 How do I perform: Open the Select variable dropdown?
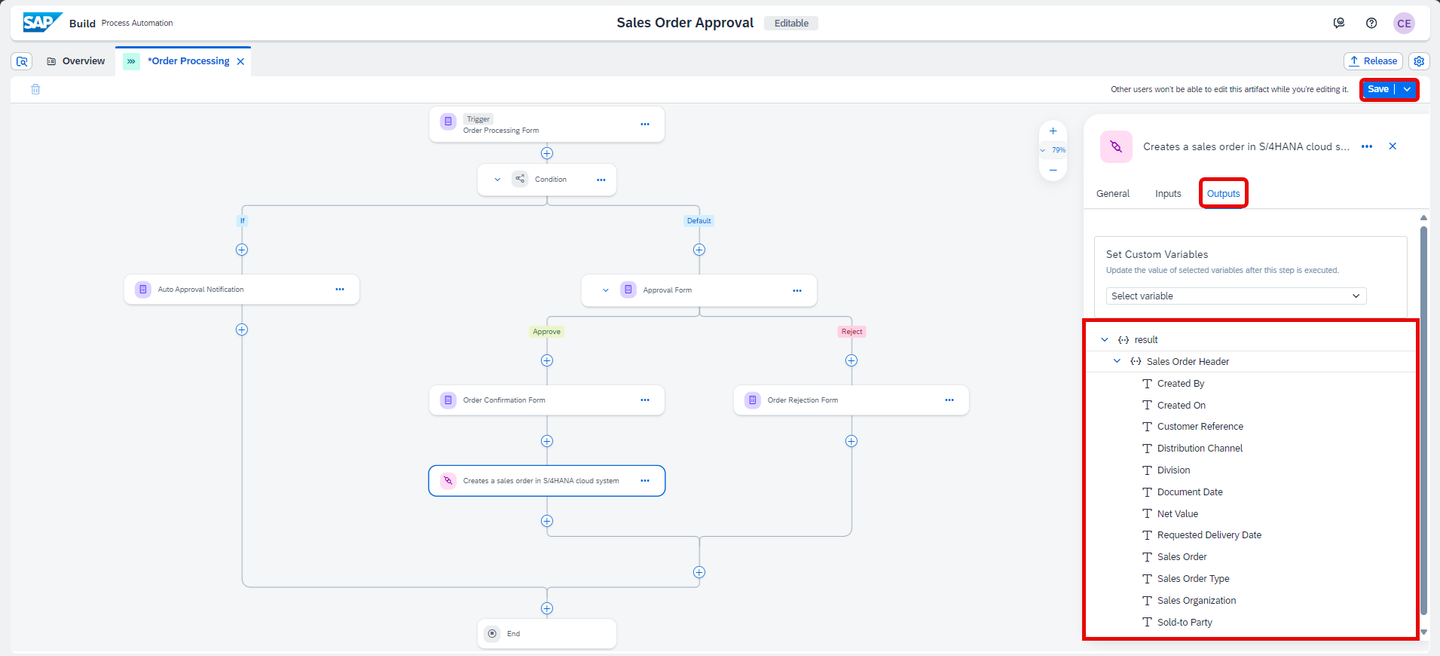coord(1236,296)
